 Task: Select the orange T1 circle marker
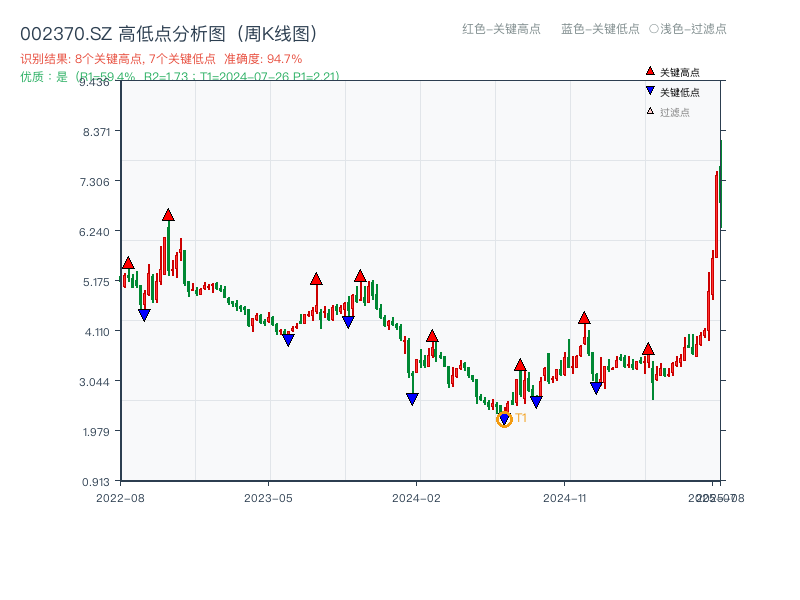504,419
